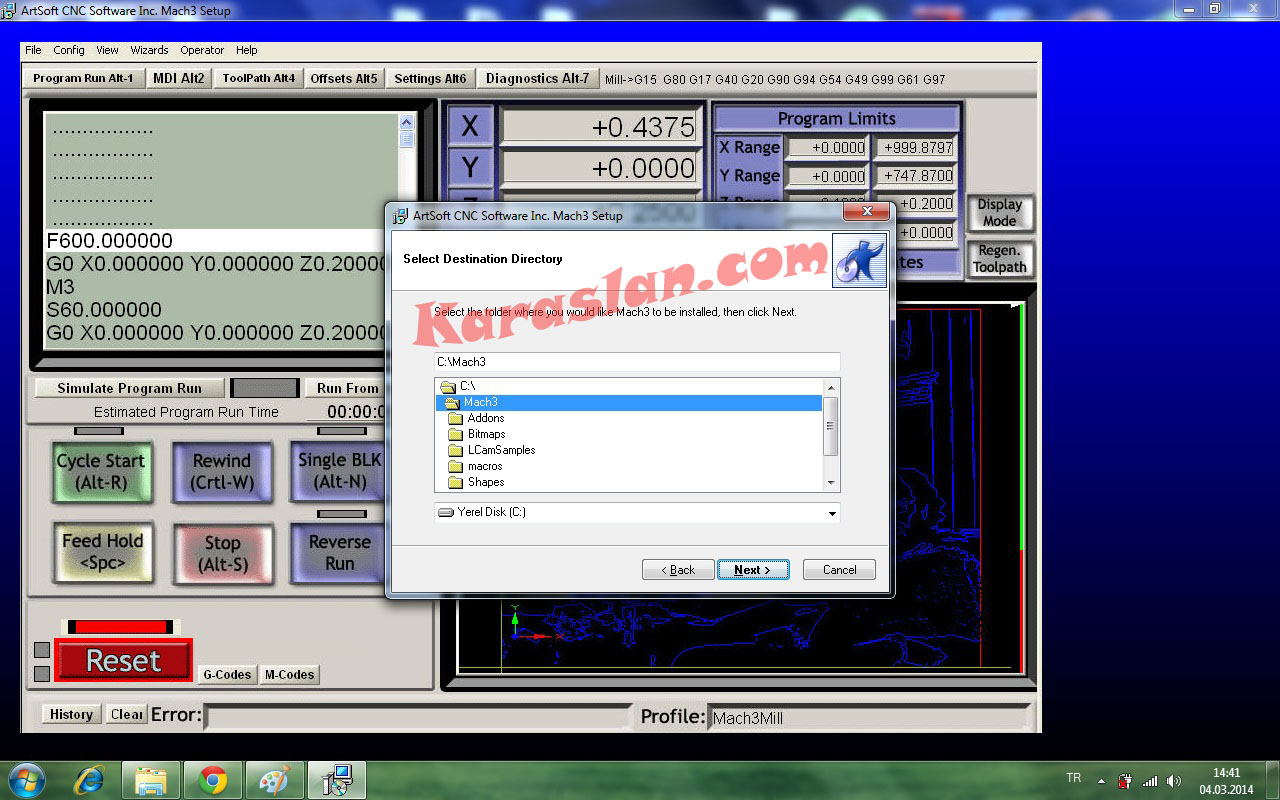Click the Stop (Alt-S) button
This screenshot has width=1280, height=800.
222,554
